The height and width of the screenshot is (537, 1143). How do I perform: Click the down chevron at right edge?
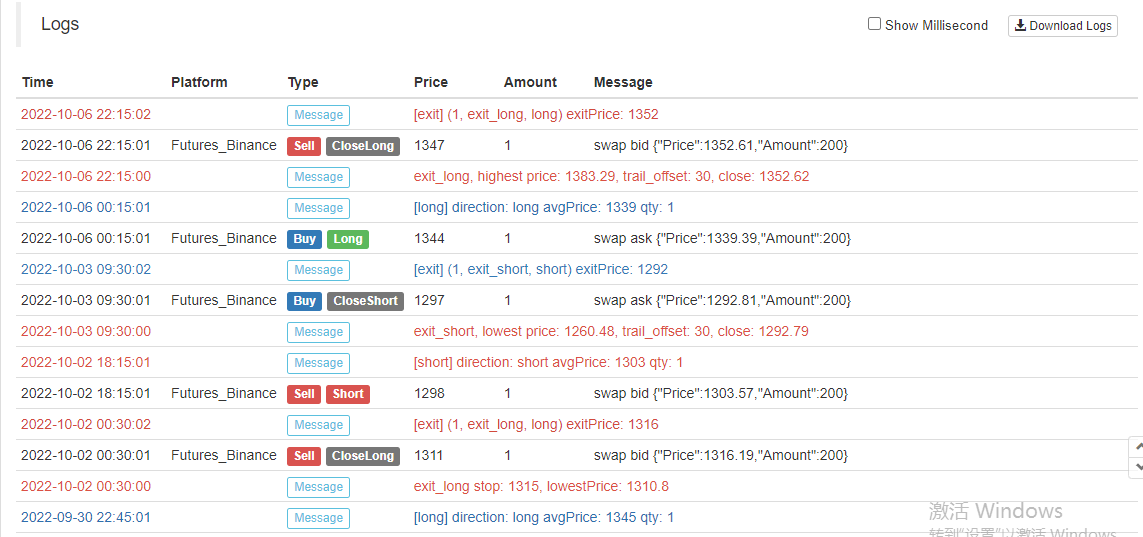1136,467
